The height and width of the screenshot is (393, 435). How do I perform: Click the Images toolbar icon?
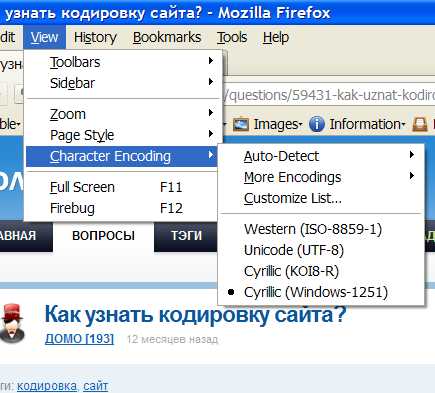tap(241, 124)
